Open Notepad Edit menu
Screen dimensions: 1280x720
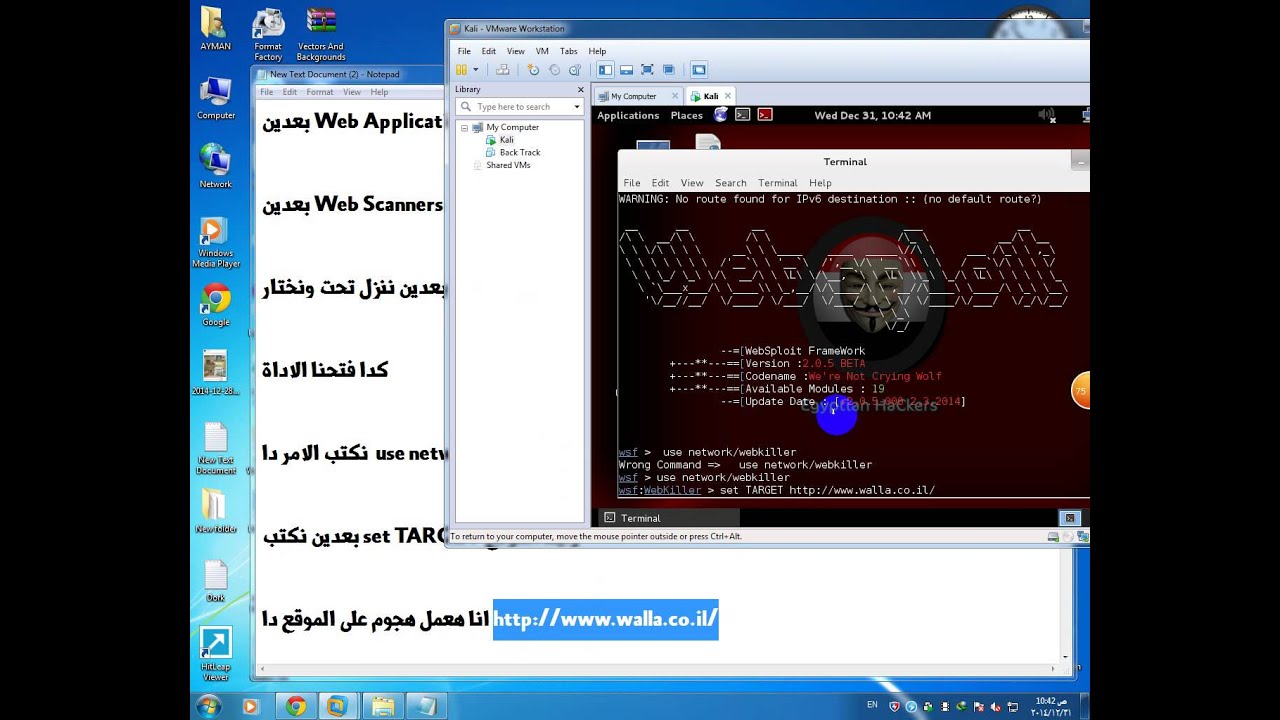point(290,92)
